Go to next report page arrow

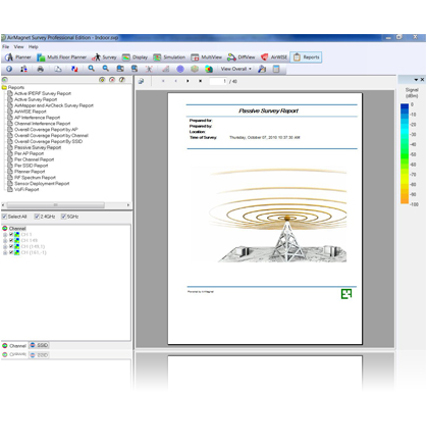(188, 81)
